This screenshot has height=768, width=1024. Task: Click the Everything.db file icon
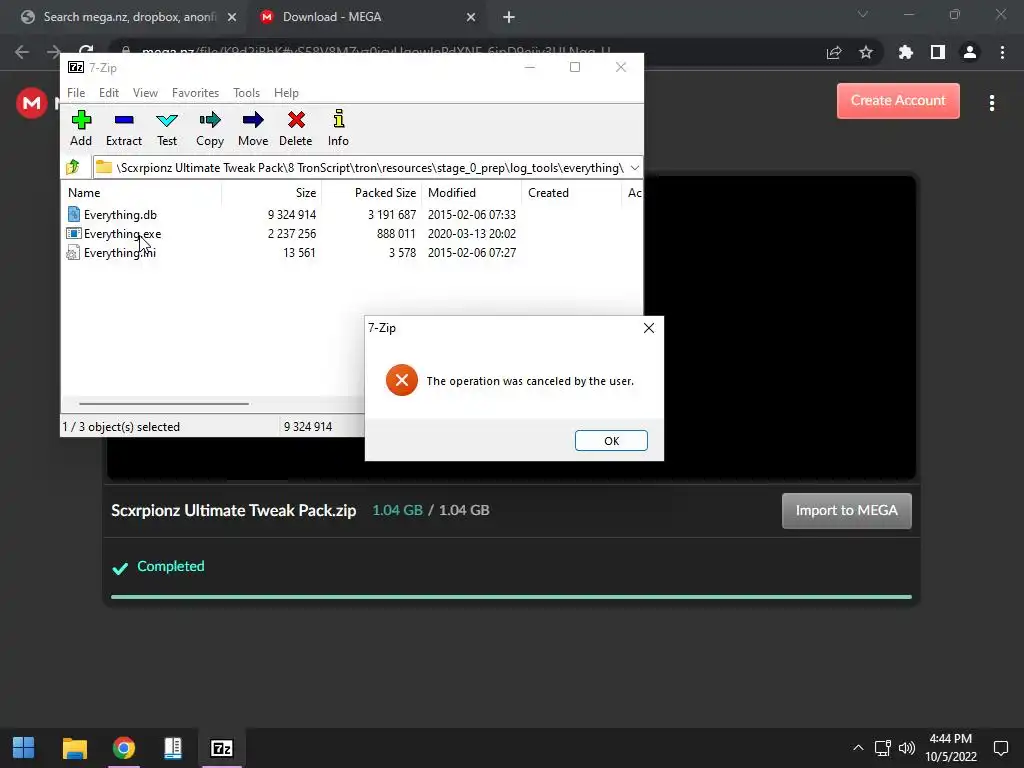point(74,214)
